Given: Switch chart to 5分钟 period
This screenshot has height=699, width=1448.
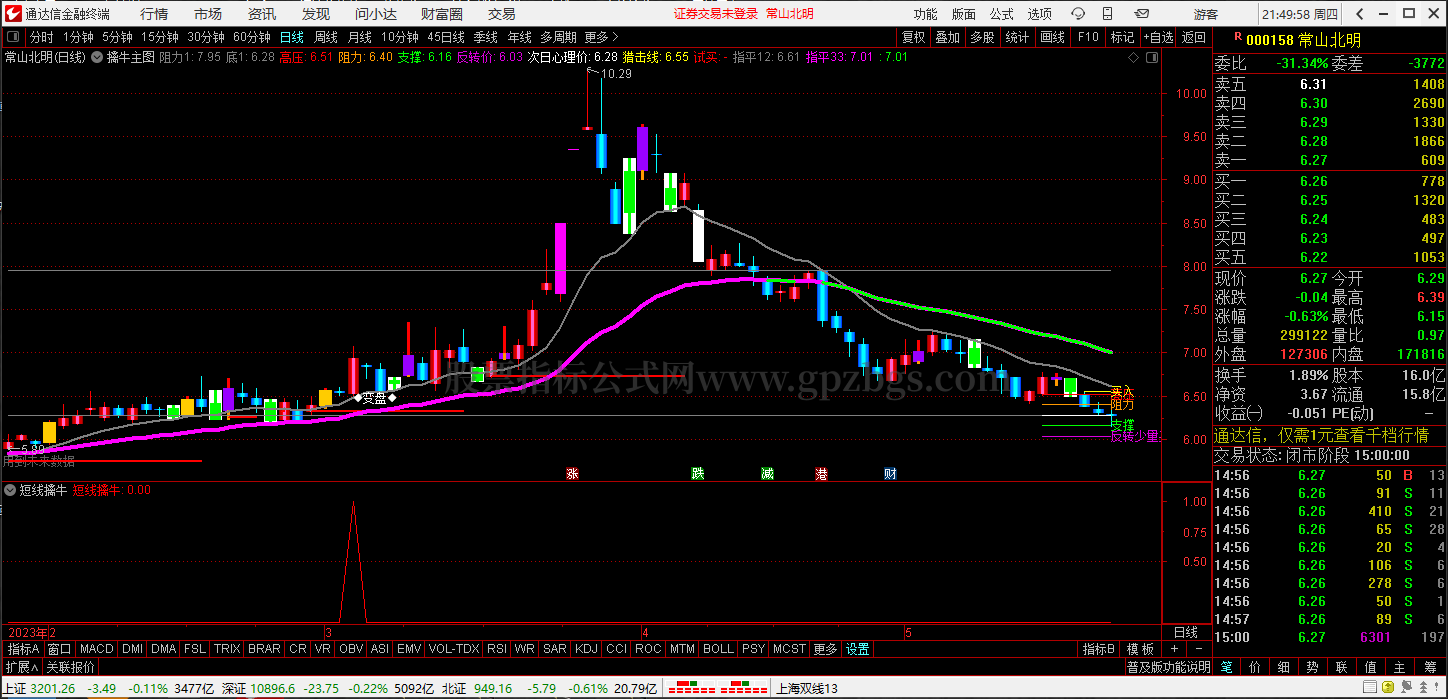Looking at the screenshot, I should tap(117, 37).
